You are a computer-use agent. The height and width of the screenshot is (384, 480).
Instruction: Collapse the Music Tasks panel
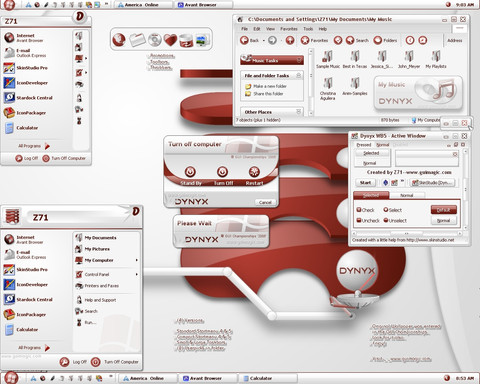299,60
